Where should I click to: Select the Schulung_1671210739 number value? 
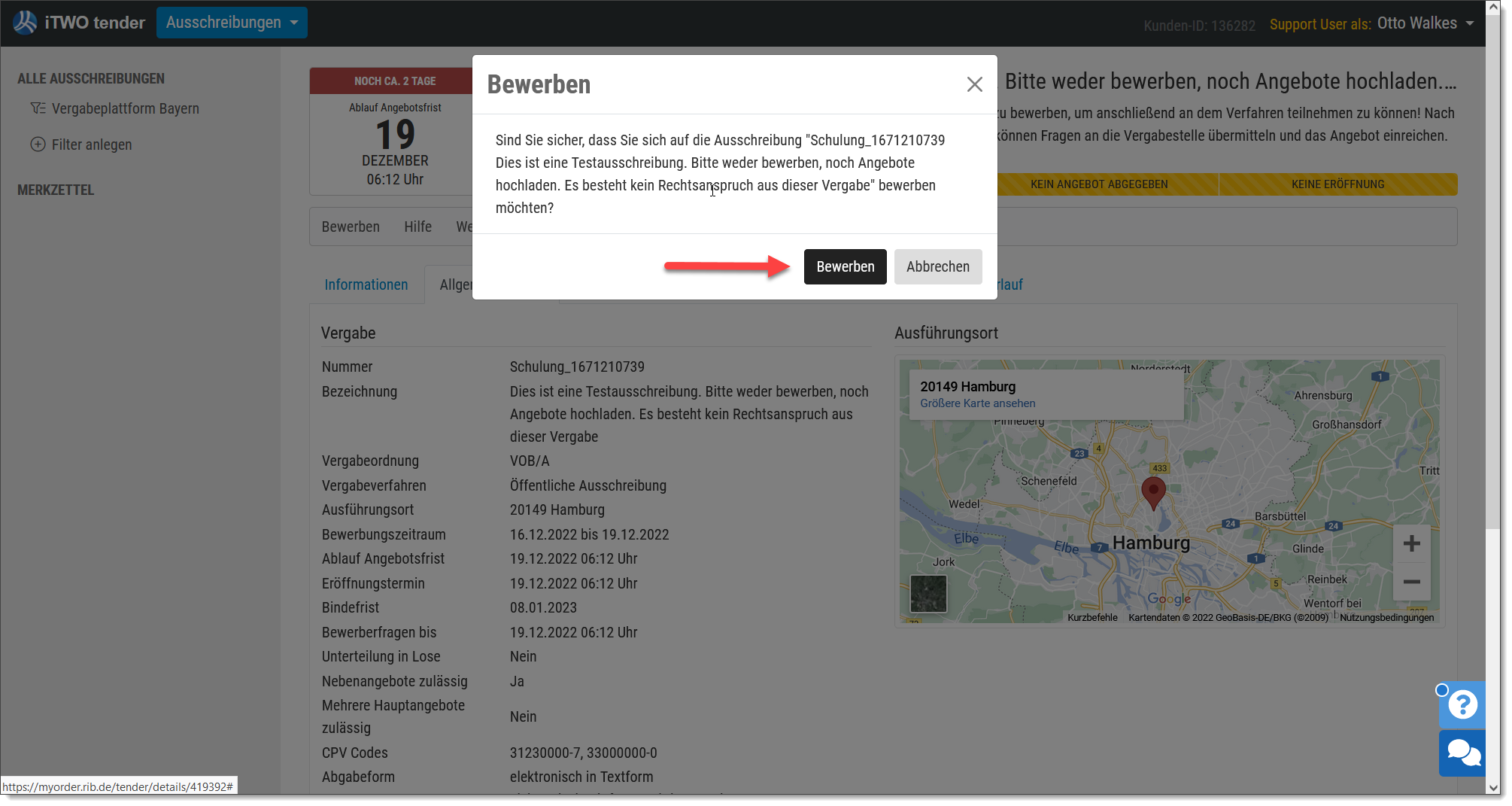click(577, 367)
